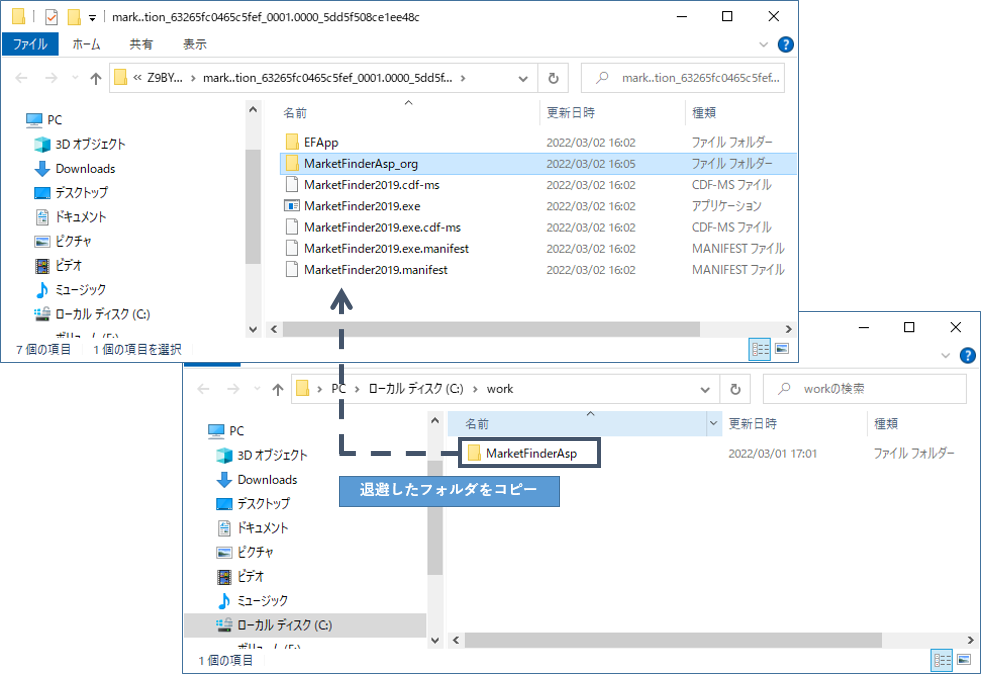This screenshot has height=674, width=981.
Task: Click the properties icon in title bar
Action: pos(51,17)
